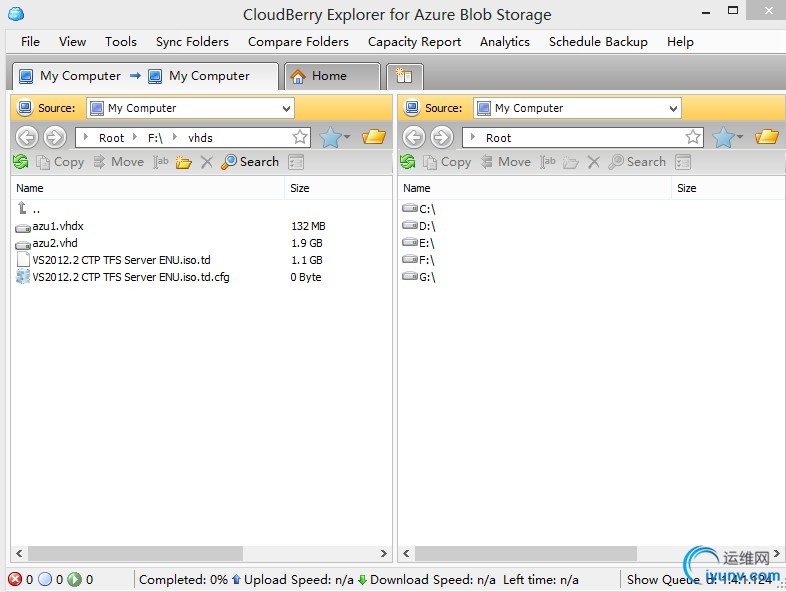The height and width of the screenshot is (592, 786).
Task: Click the delete X icon in right pane
Action: coord(594,162)
